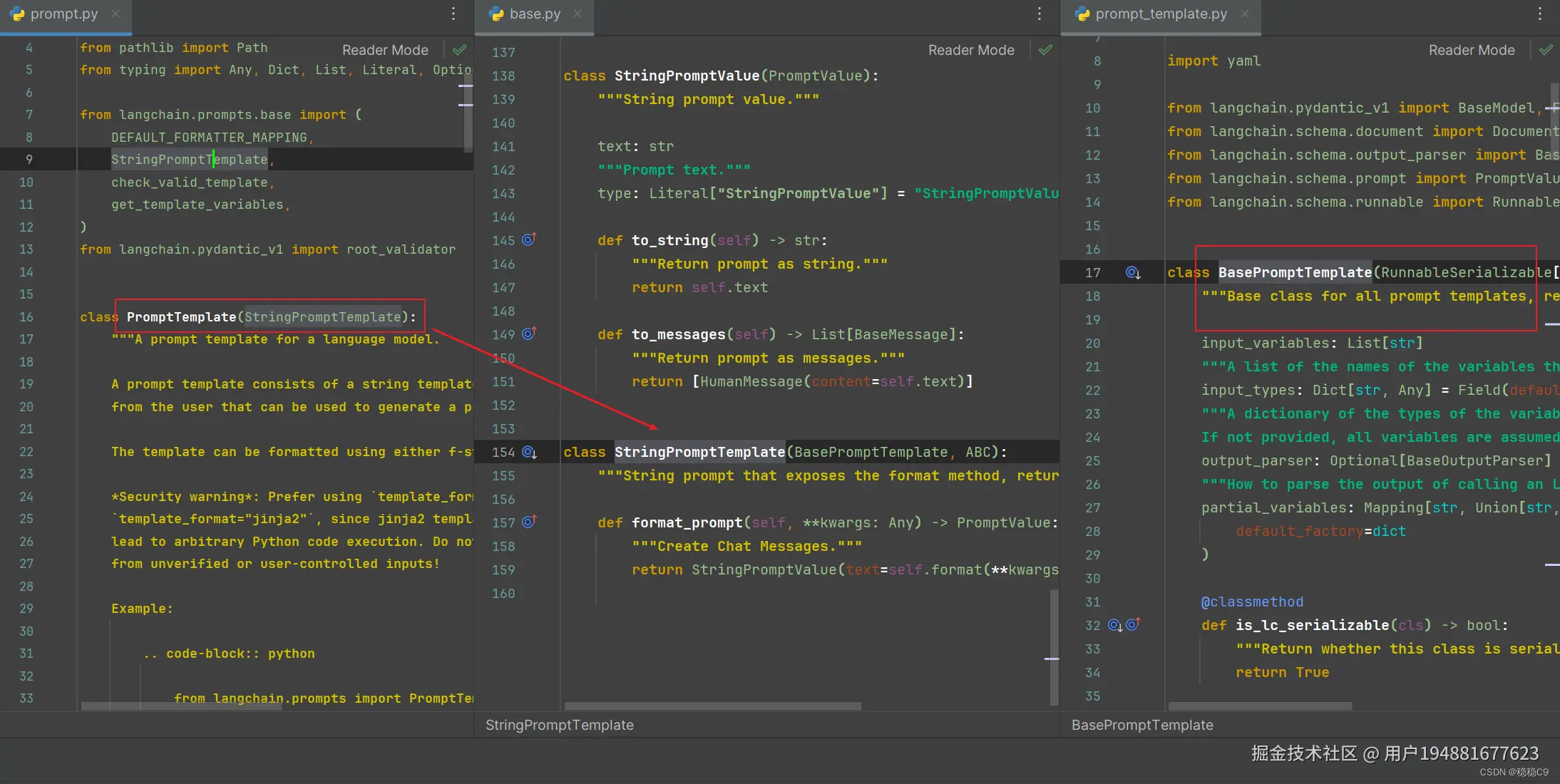Screen dimensions: 1560x784
Task: Toggle Reader Mode in prompt_template.py editor
Action: (x=1472, y=50)
